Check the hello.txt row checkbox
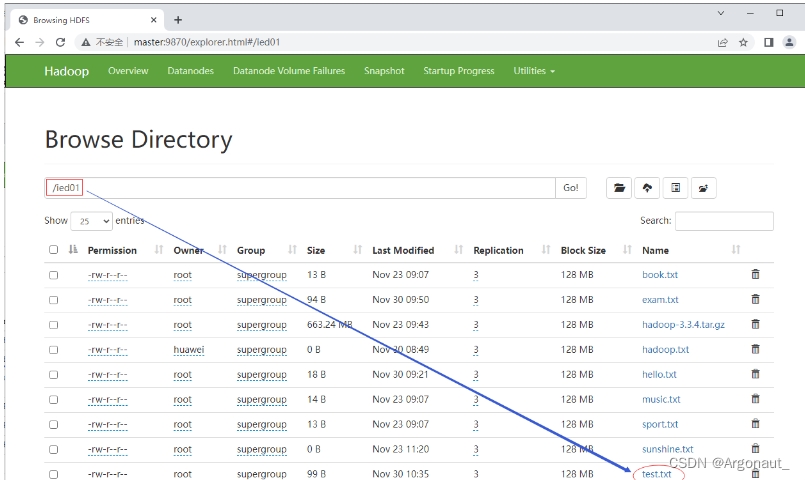 click(x=53, y=375)
